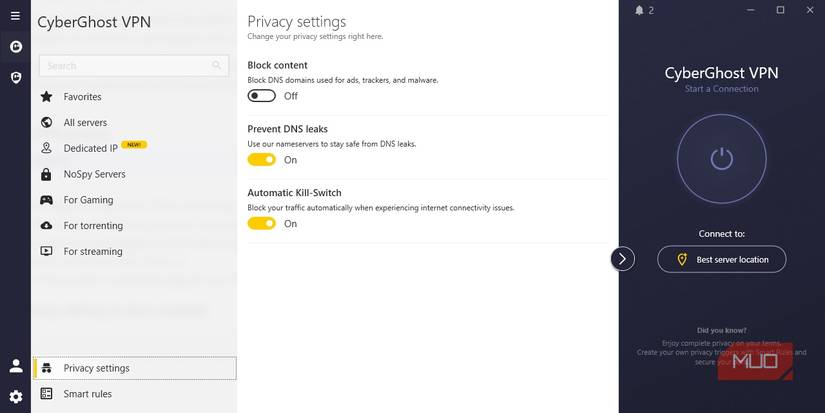Turn off the Automatic Kill-Switch toggle

click(x=262, y=224)
